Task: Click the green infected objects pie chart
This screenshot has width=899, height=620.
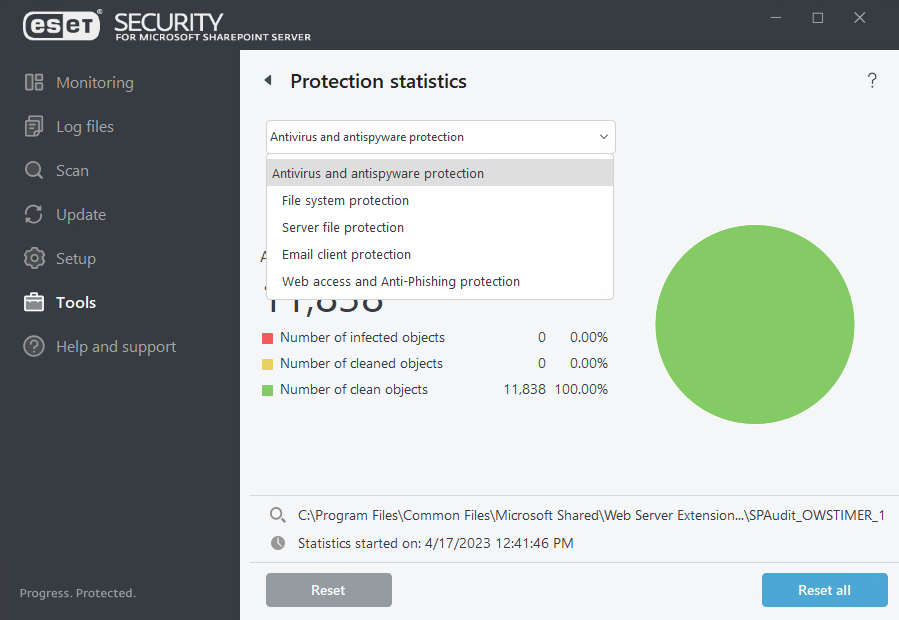Action: (754, 324)
